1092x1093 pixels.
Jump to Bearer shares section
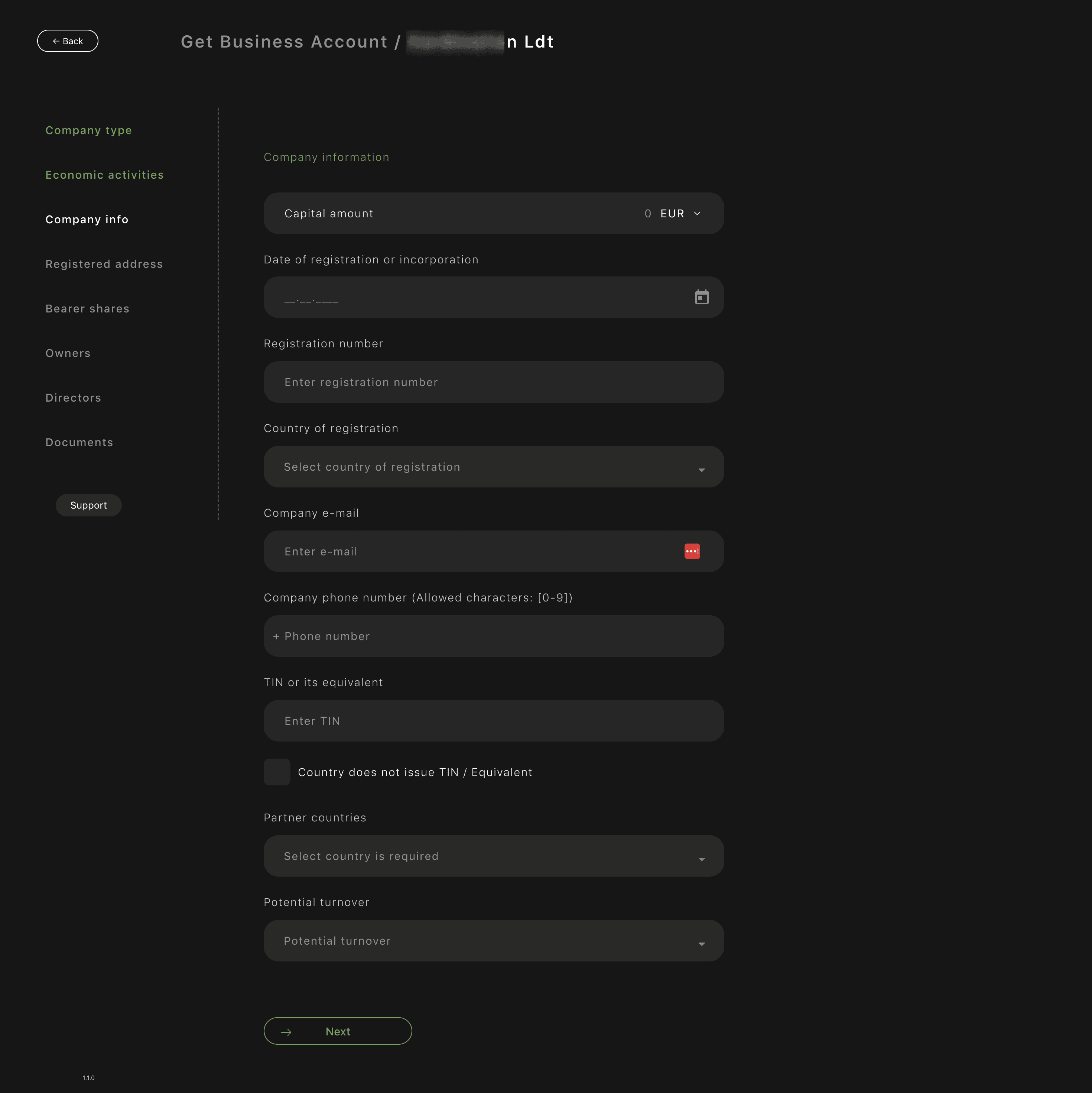(87, 309)
